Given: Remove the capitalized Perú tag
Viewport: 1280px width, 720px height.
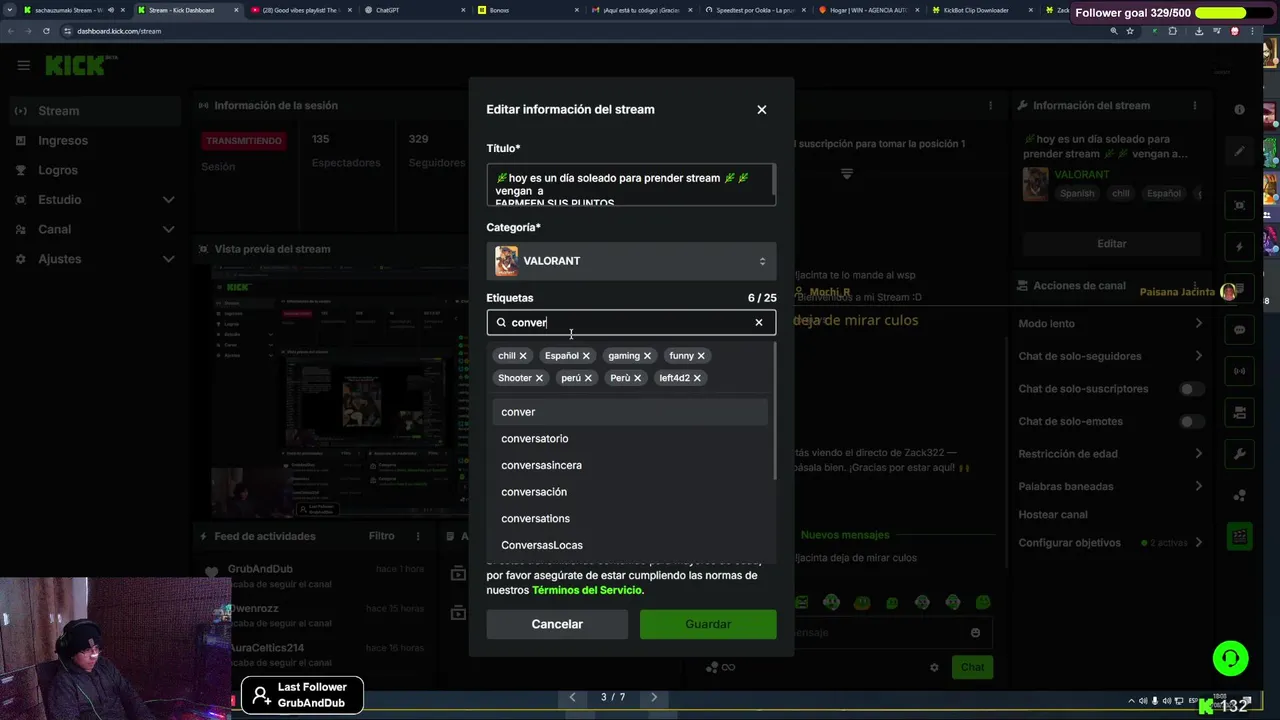Looking at the screenshot, I should (637, 378).
